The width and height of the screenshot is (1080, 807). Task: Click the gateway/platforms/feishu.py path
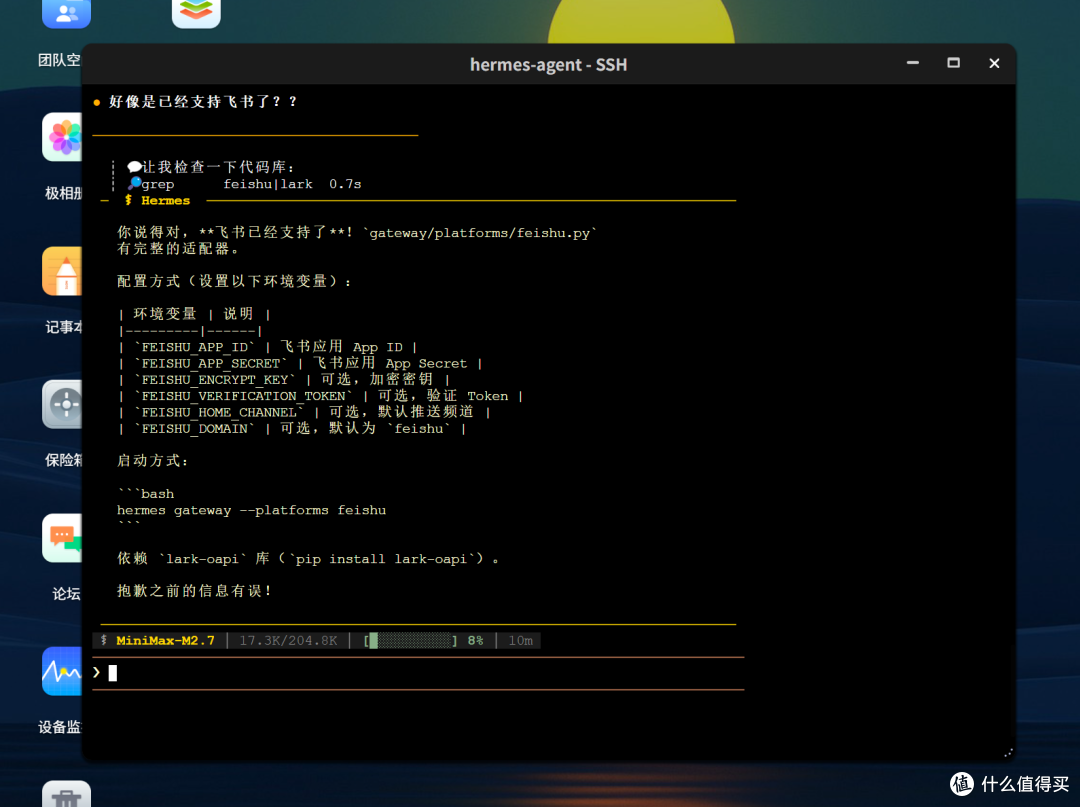479,233
